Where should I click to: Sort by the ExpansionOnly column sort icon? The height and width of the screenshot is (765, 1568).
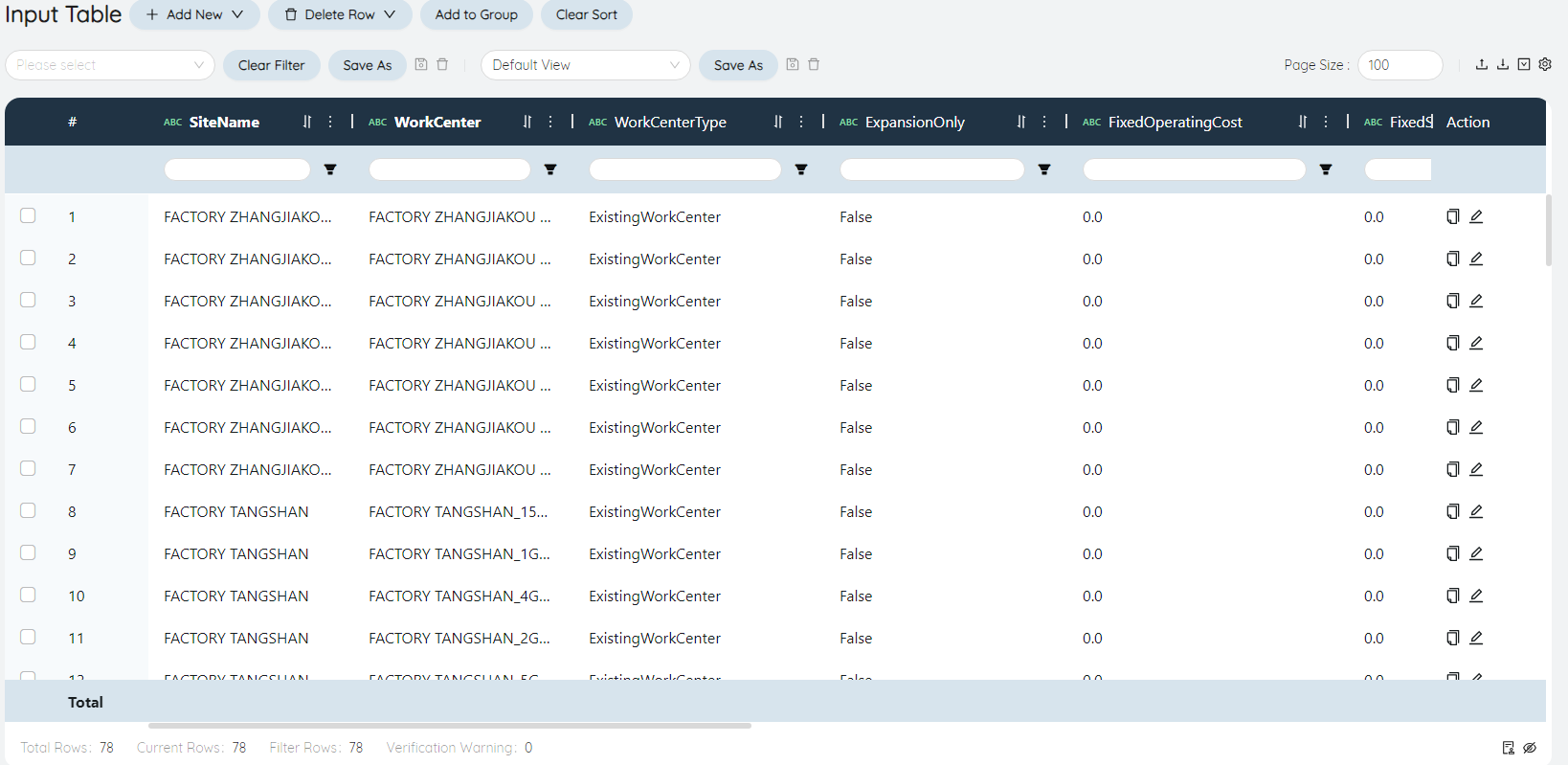point(1021,122)
